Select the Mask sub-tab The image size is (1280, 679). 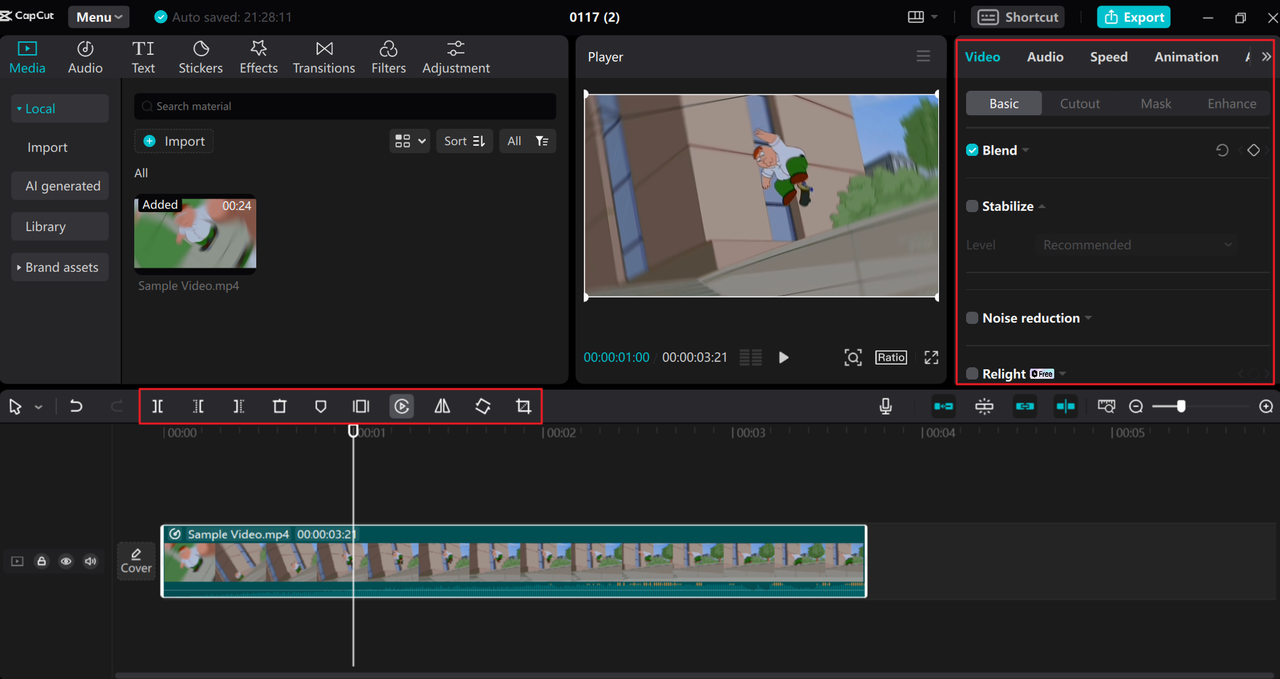pyautogui.click(x=1156, y=104)
